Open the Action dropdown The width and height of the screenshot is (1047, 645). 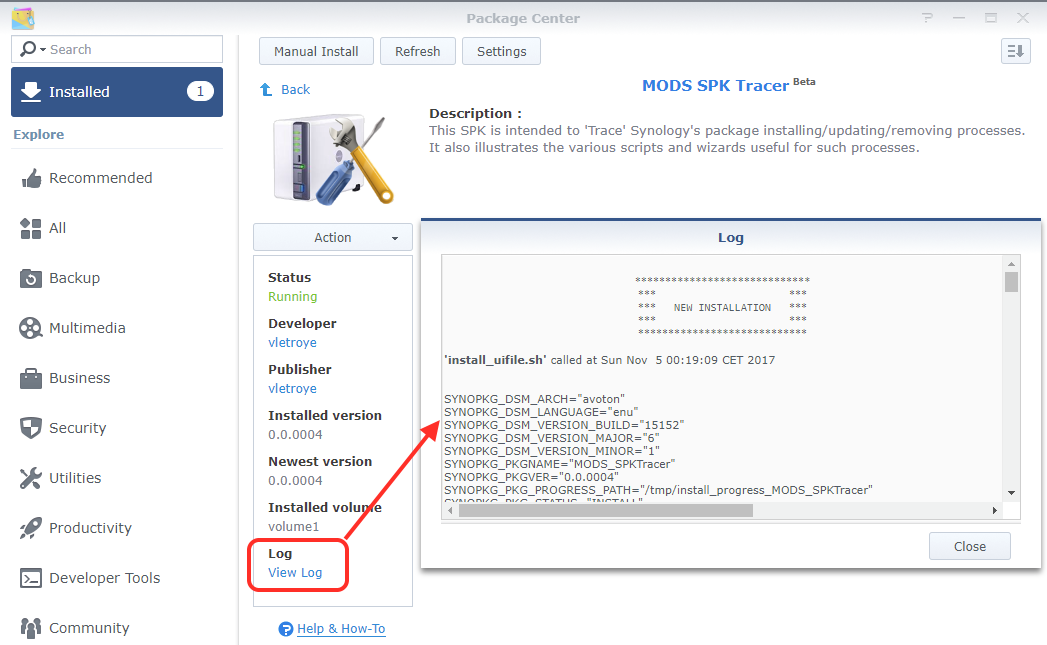(333, 238)
